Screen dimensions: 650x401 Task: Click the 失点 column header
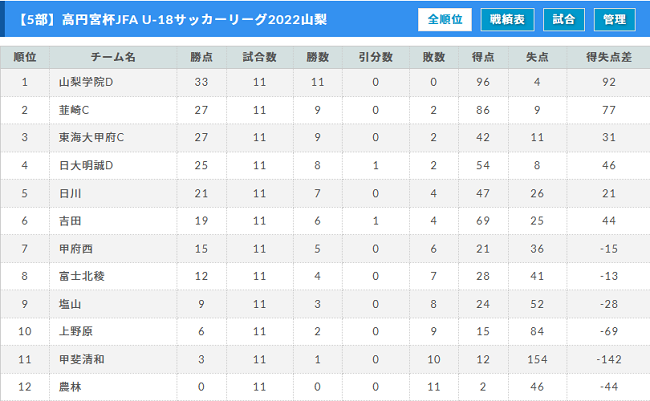click(537, 57)
